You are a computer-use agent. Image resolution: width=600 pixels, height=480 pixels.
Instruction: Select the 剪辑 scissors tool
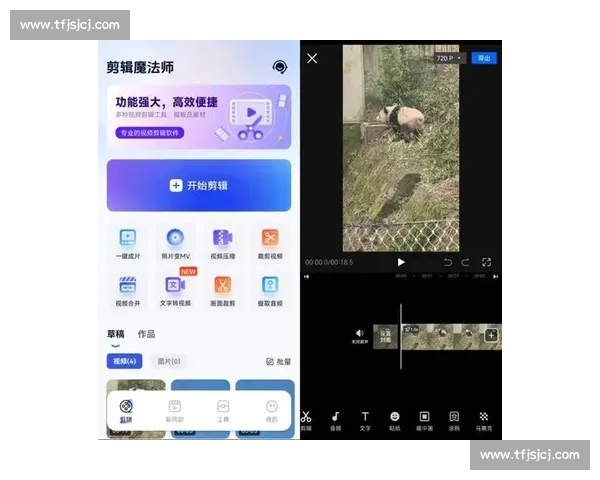306,421
